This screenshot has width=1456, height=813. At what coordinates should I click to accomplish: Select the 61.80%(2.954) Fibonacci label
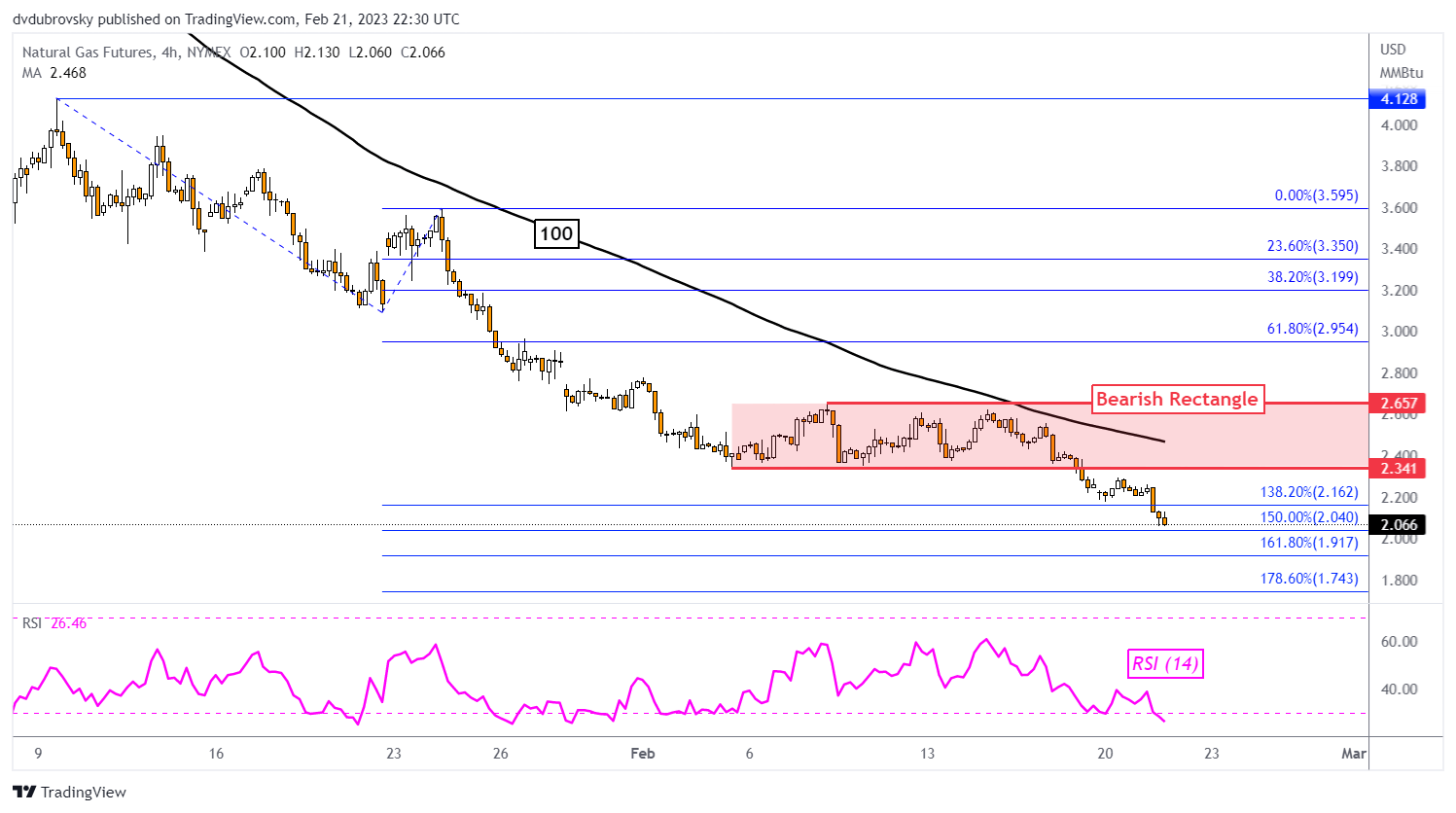[x=1312, y=329]
